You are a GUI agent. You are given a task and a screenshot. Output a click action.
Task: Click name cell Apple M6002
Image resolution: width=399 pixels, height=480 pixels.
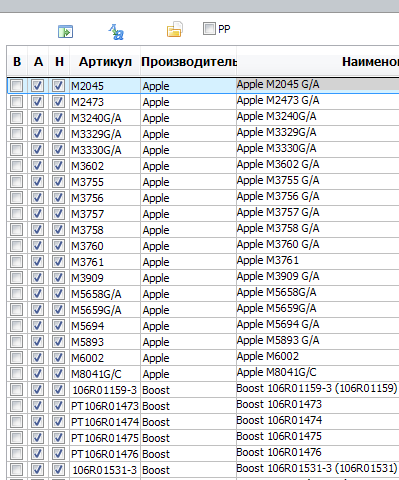point(318,357)
